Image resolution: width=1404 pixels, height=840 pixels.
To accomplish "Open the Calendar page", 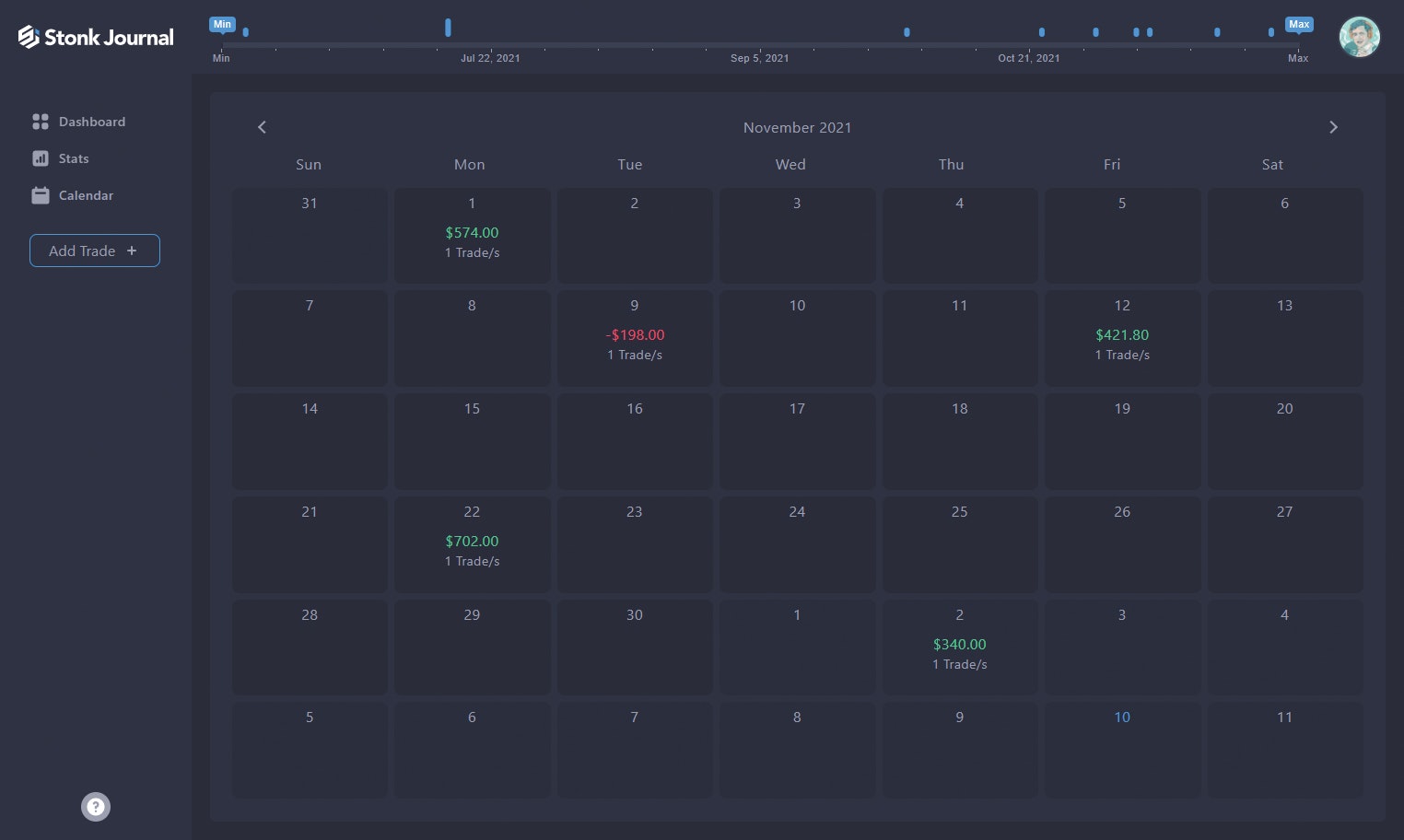I will point(73,195).
